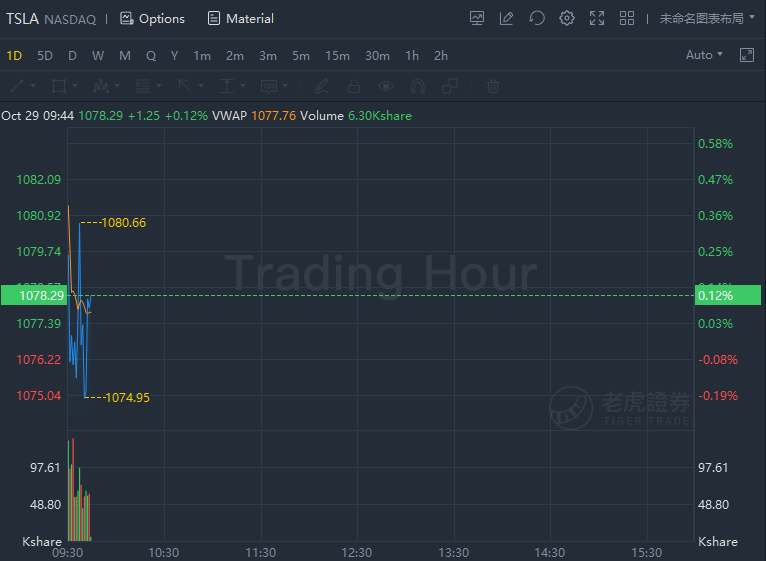Viewport: 766px width, 561px height.
Task: Open the Auto scale dropdown
Action: point(704,55)
